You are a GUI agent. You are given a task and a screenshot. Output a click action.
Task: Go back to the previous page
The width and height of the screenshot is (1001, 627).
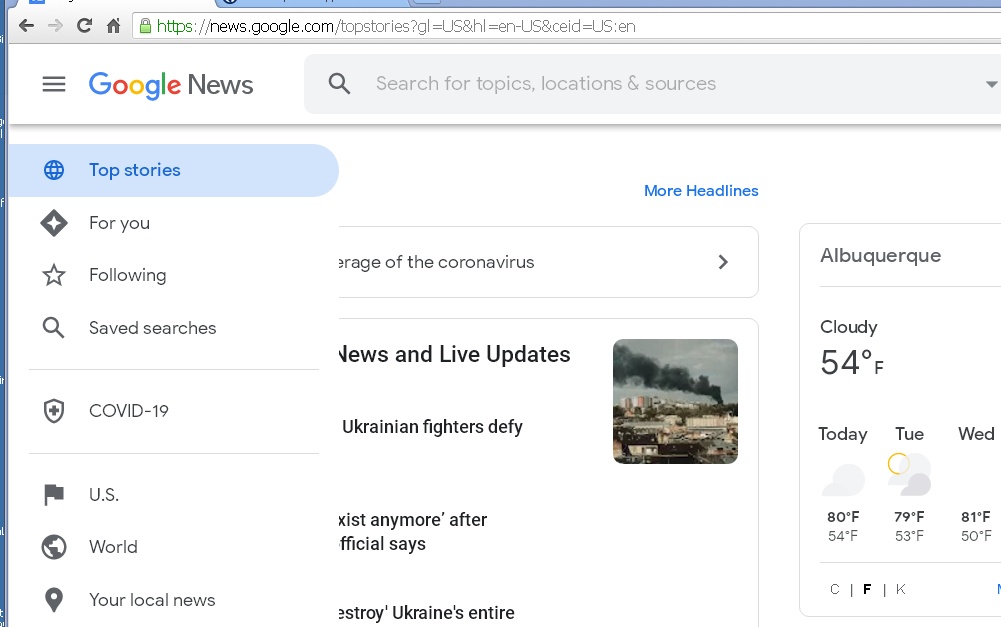point(26,26)
